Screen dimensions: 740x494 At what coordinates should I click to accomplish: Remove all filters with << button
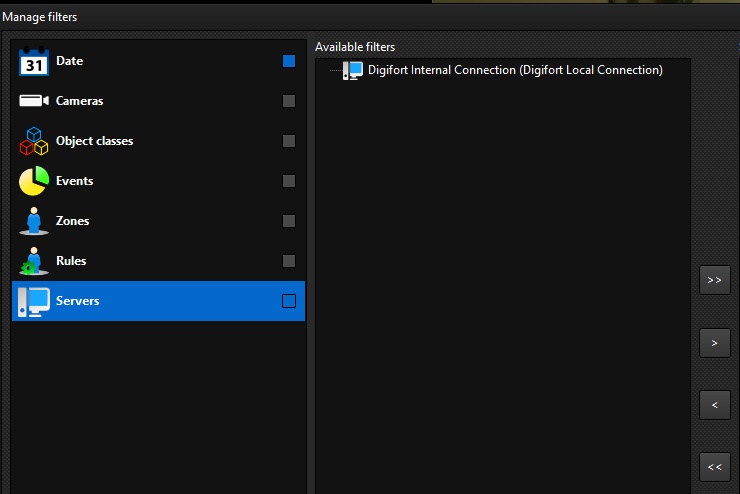[x=715, y=467]
